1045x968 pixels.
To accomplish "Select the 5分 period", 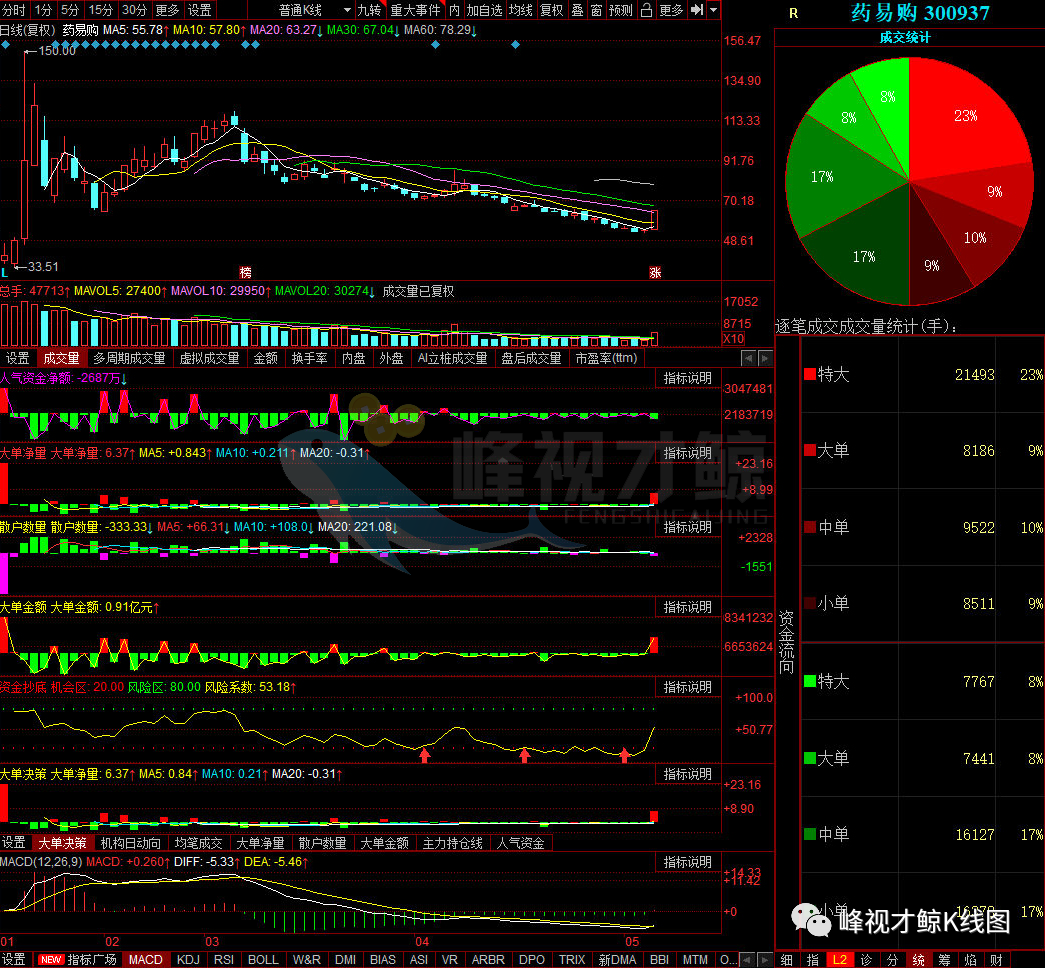I will pos(69,10).
